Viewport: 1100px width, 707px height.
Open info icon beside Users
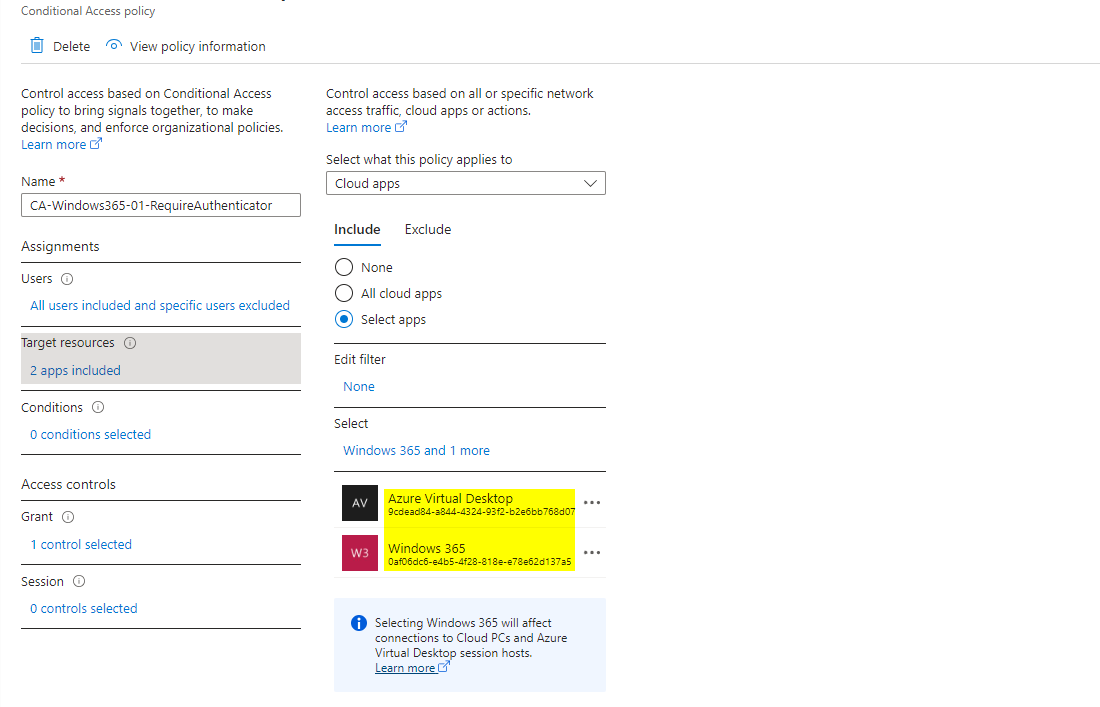pos(67,278)
